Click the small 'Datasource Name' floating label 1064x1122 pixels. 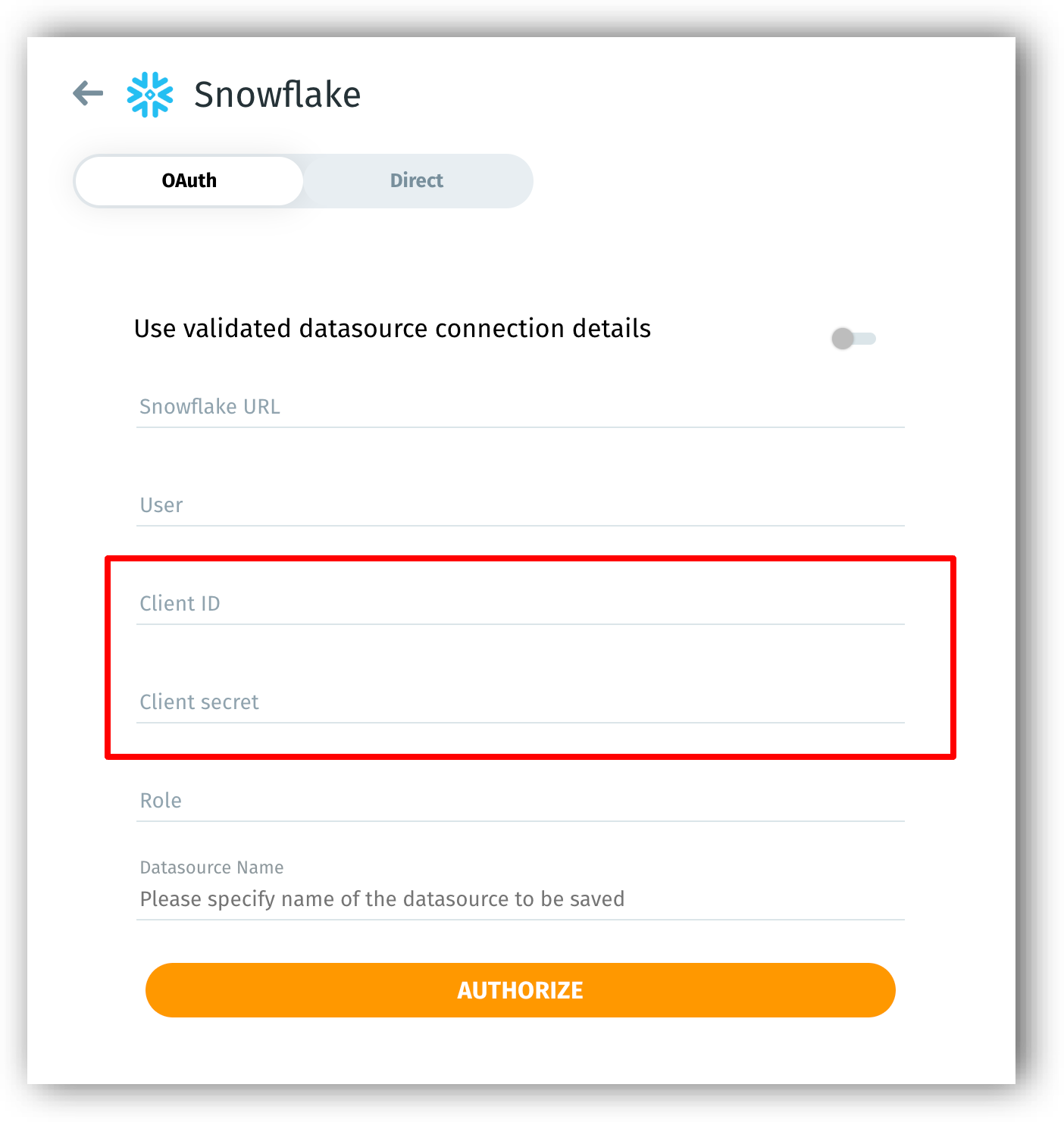(x=211, y=867)
